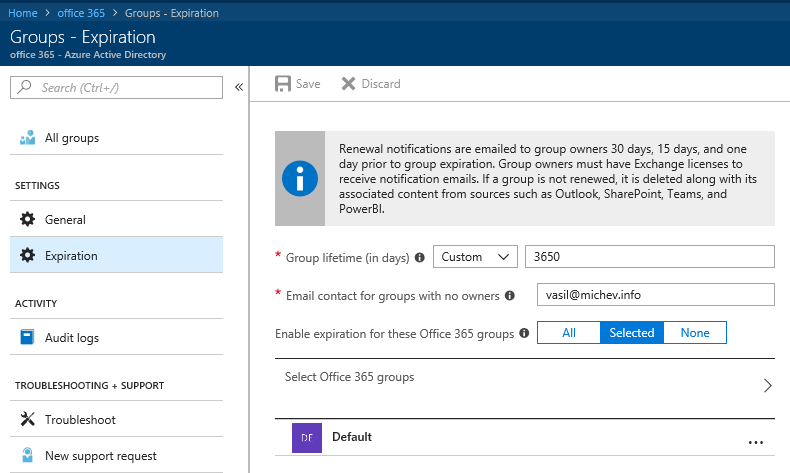Expand Select Office 365 groups chevron

click(767, 386)
